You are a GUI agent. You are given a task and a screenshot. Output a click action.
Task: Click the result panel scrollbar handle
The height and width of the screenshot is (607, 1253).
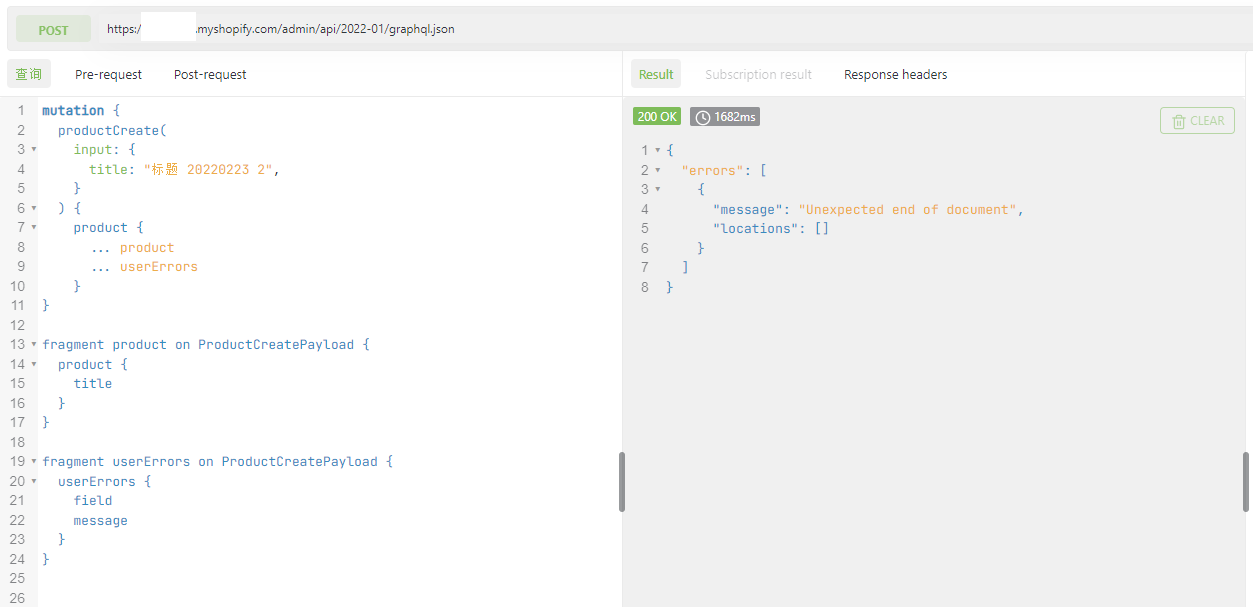(1245, 482)
